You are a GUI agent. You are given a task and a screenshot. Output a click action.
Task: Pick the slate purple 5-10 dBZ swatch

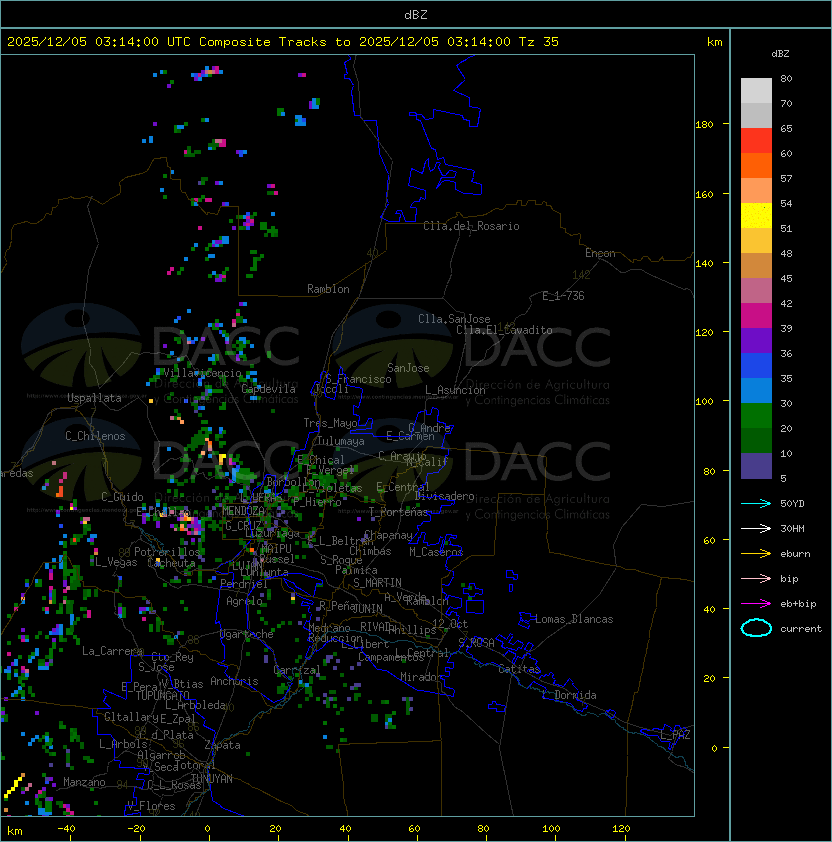pyautogui.click(x=756, y=466)
